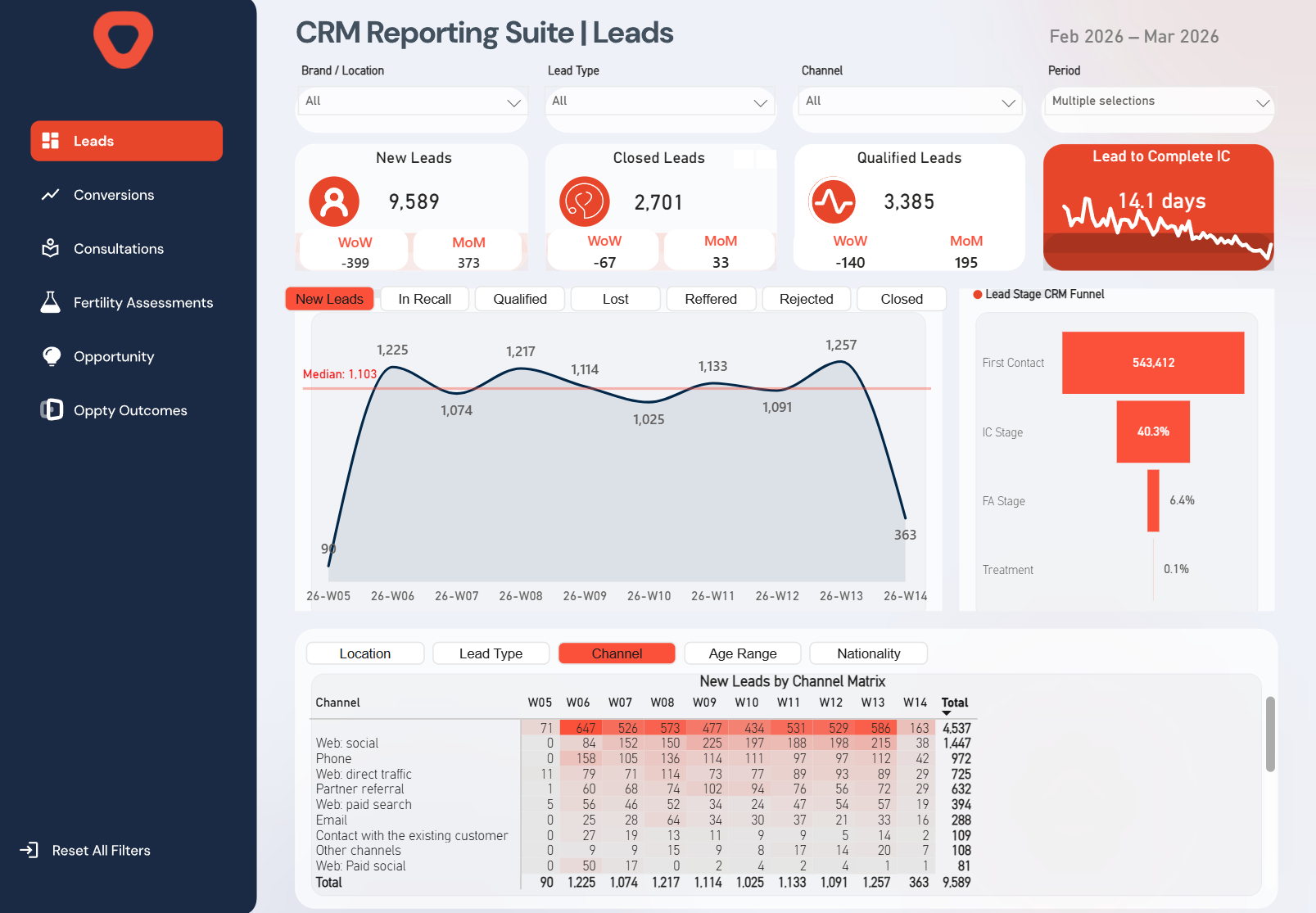Click the Closed Leads head icon
The image size is (1316, 913).
click(585, 201)
